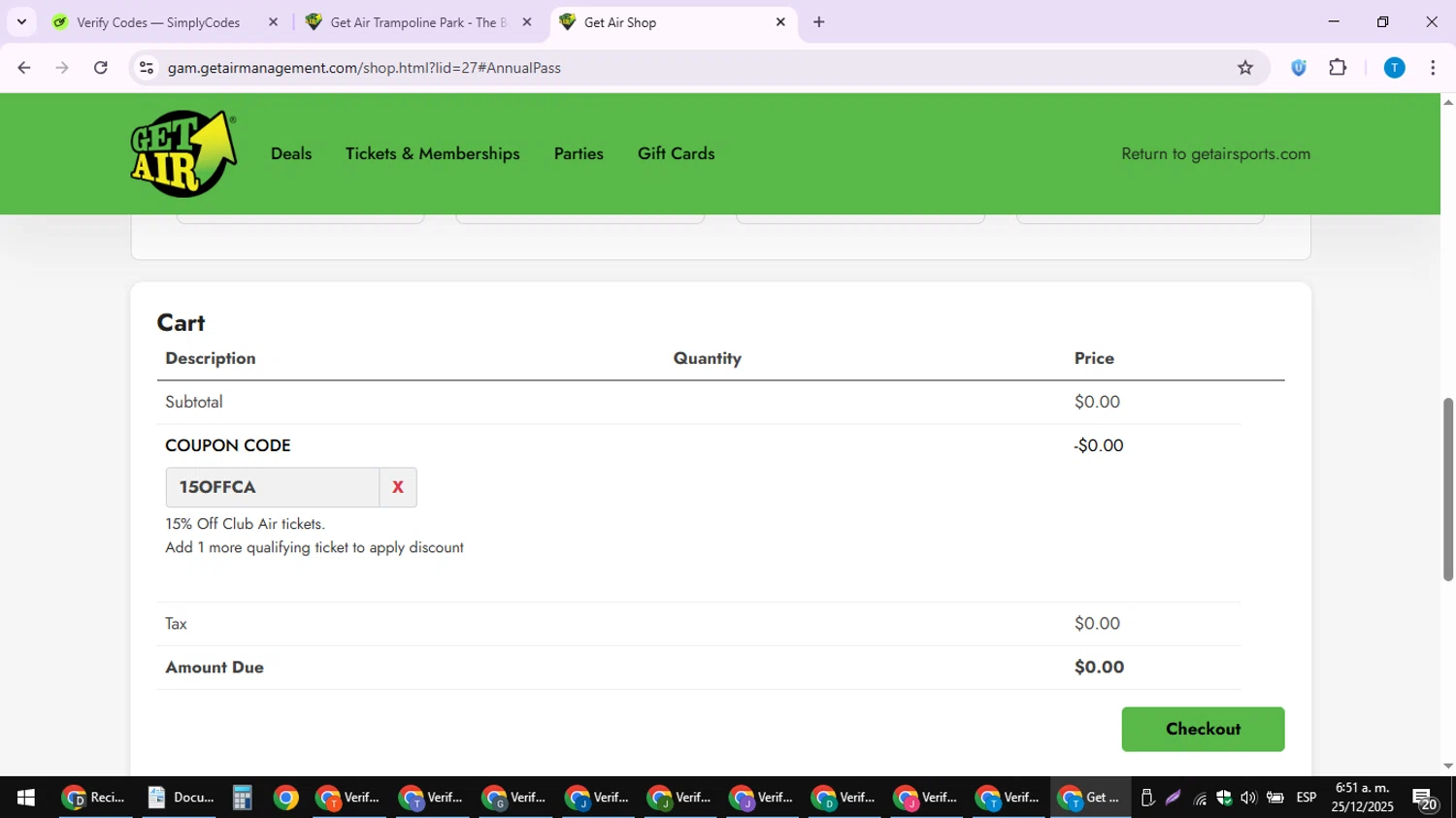Open the blue shield extension

pos(1299,68)
